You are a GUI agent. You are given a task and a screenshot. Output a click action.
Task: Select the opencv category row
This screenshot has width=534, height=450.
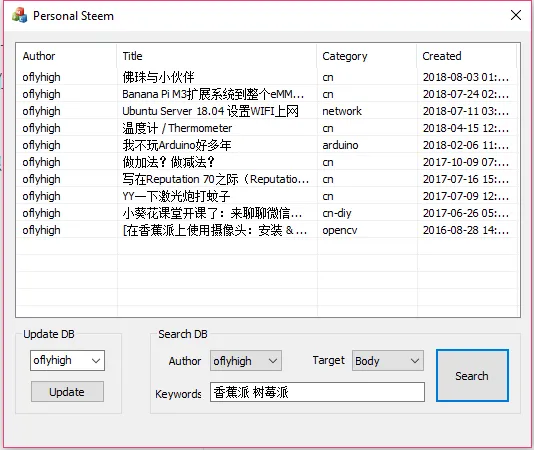pyautogui.click(x=267, y=230)
